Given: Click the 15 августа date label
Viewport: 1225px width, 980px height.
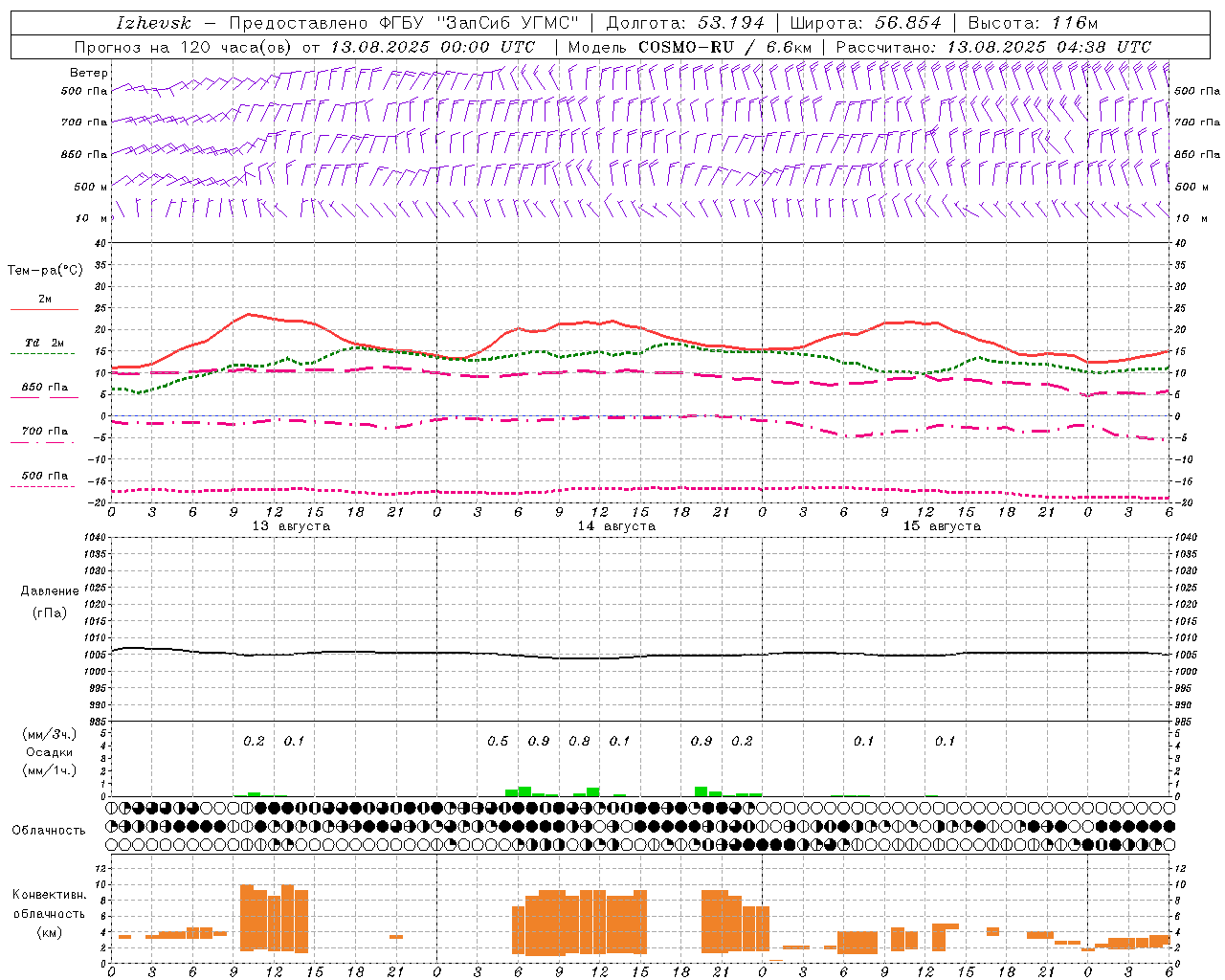Looking at the screenshot, I should coord(942,526).
